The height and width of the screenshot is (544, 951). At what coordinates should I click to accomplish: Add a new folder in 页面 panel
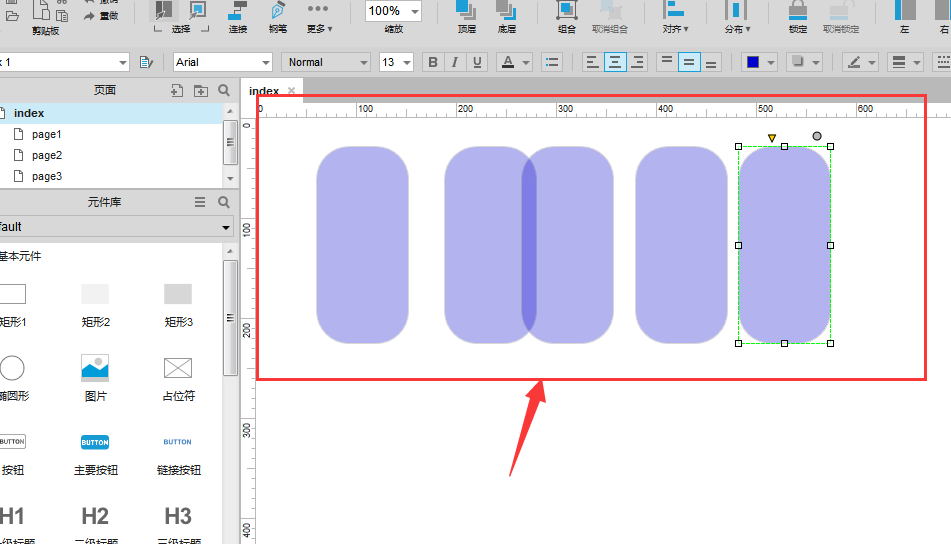[201, 91]
